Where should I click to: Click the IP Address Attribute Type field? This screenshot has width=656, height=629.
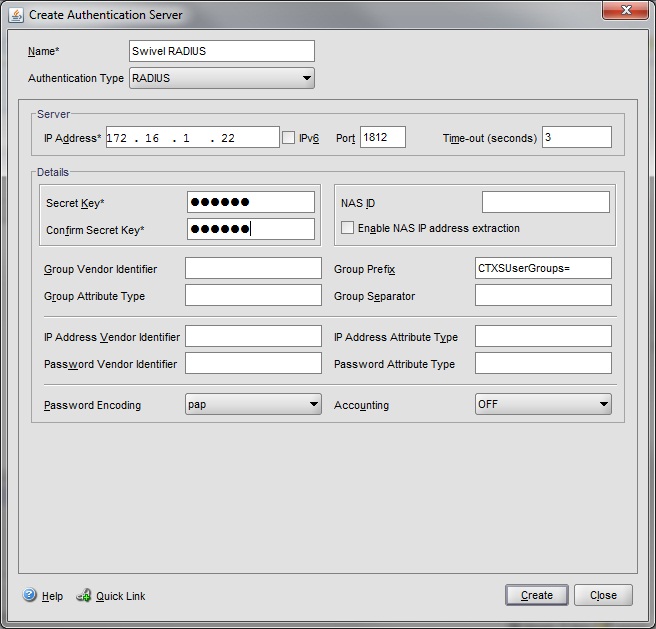(543, 336)
